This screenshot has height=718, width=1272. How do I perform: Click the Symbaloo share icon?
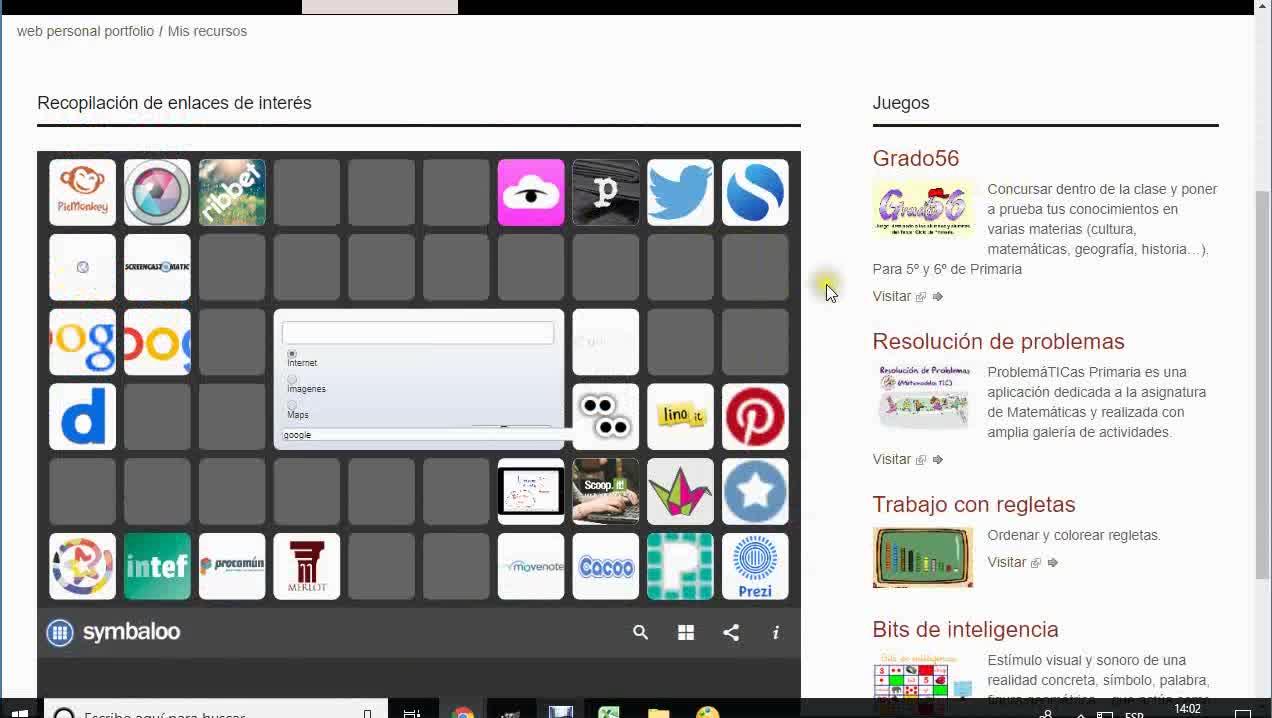tap(731, 632)
